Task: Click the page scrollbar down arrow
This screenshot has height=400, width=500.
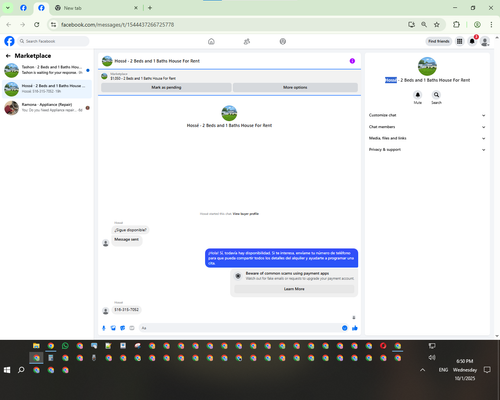Action: [497, 336]
